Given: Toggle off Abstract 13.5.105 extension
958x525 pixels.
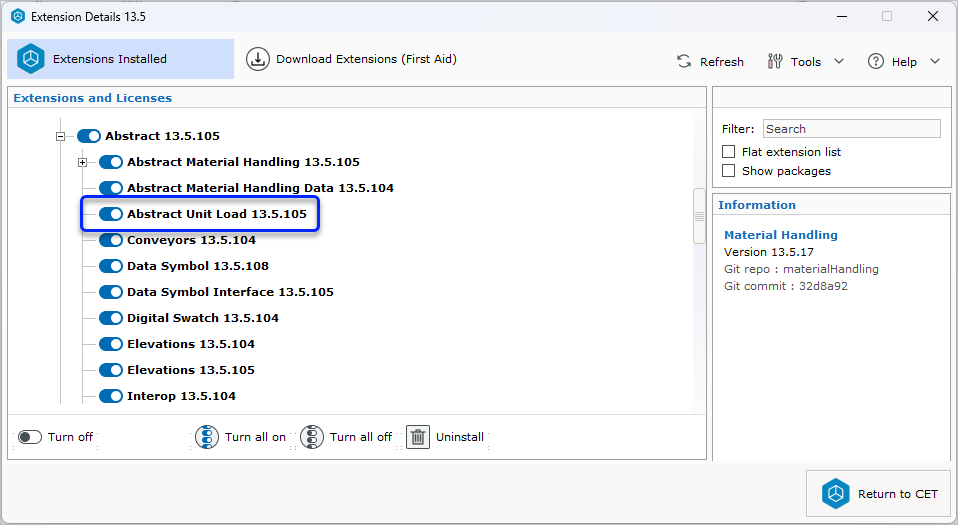Looking at the screenshot, I should tap(89, 136).
